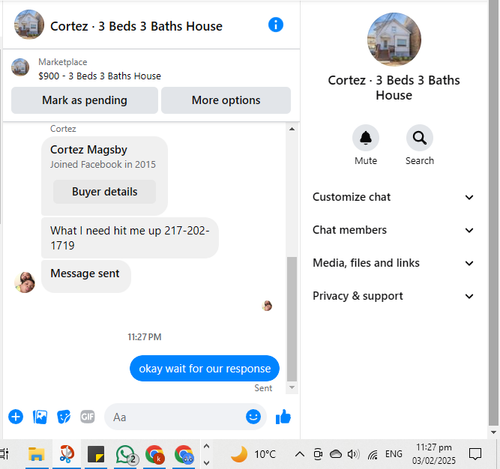The height and width of the screenshot is (469, 500).
Task: Click the Mark as pending button
Action: tap(84, 100)
